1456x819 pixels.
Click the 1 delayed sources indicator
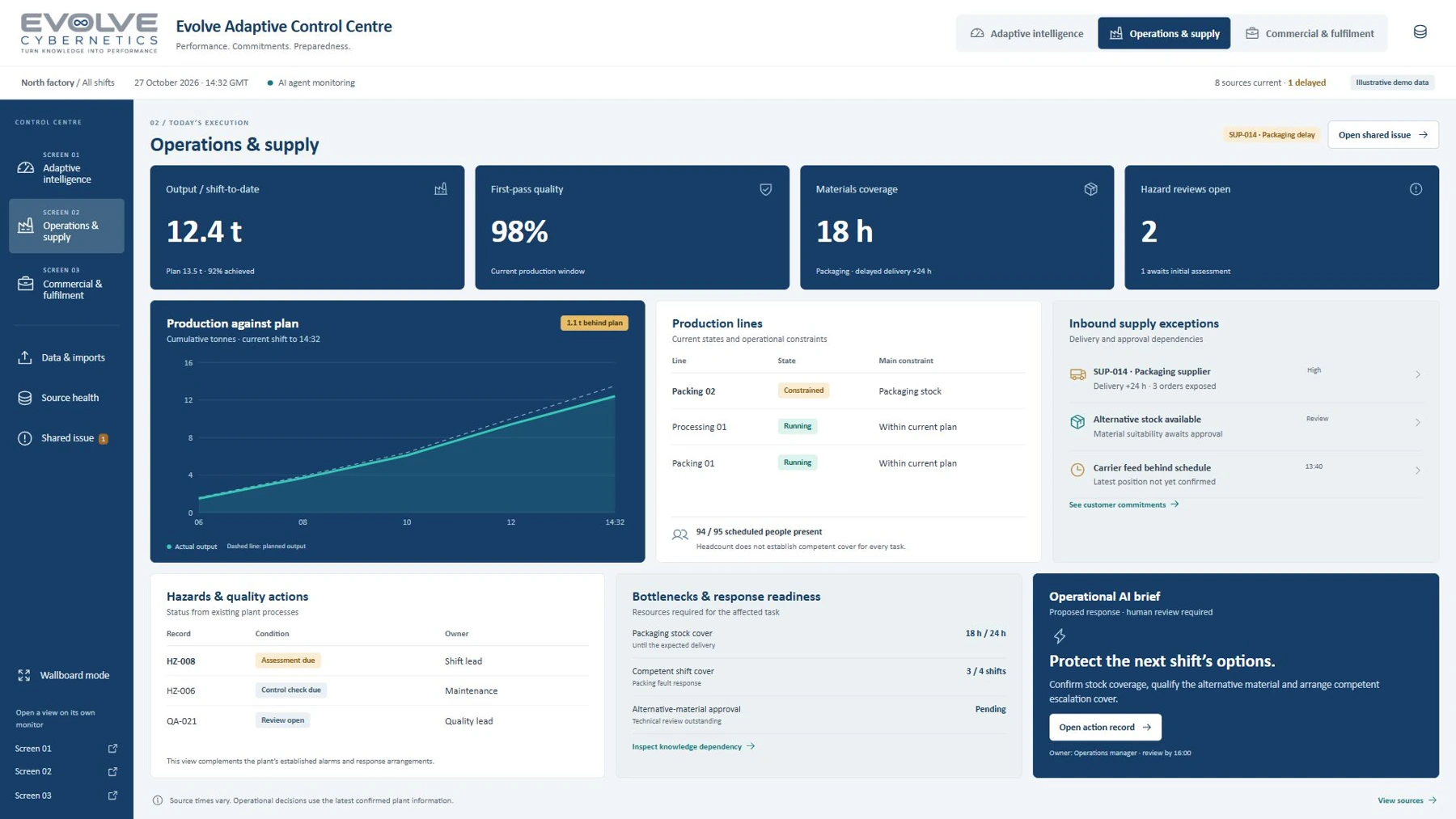tap(1306, 82)
